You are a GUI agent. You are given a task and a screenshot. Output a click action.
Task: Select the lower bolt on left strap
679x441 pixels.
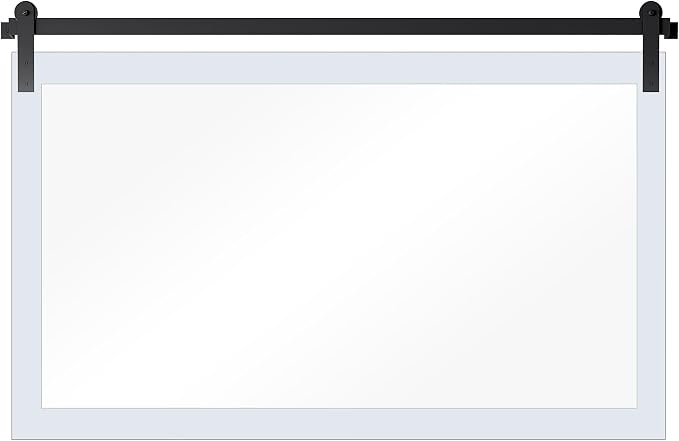tap(26, 83)
